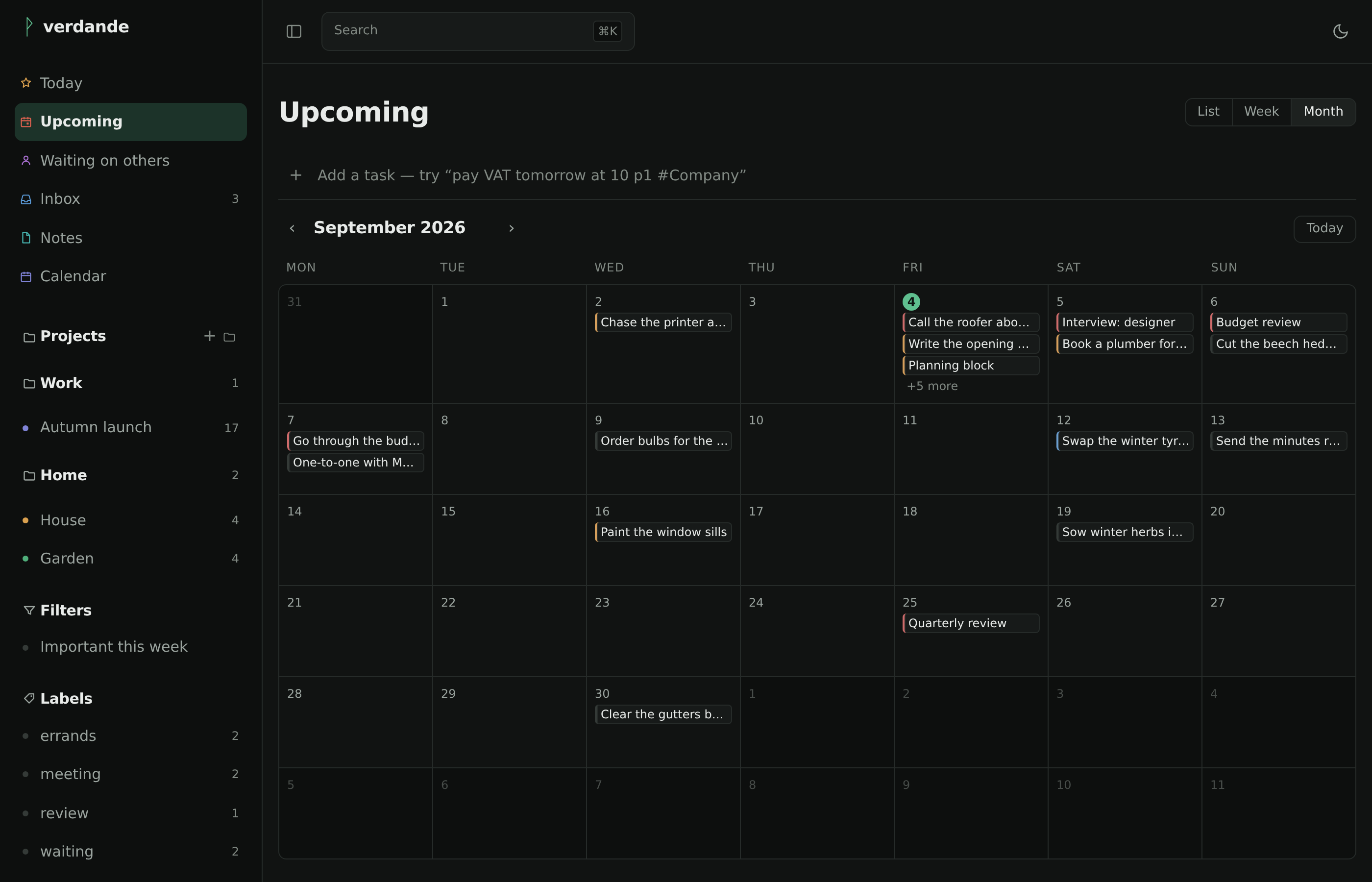The height and width of the screenshot is (882, 1372).
Task: Open the Important this week filter
Action: click(130, 647)
